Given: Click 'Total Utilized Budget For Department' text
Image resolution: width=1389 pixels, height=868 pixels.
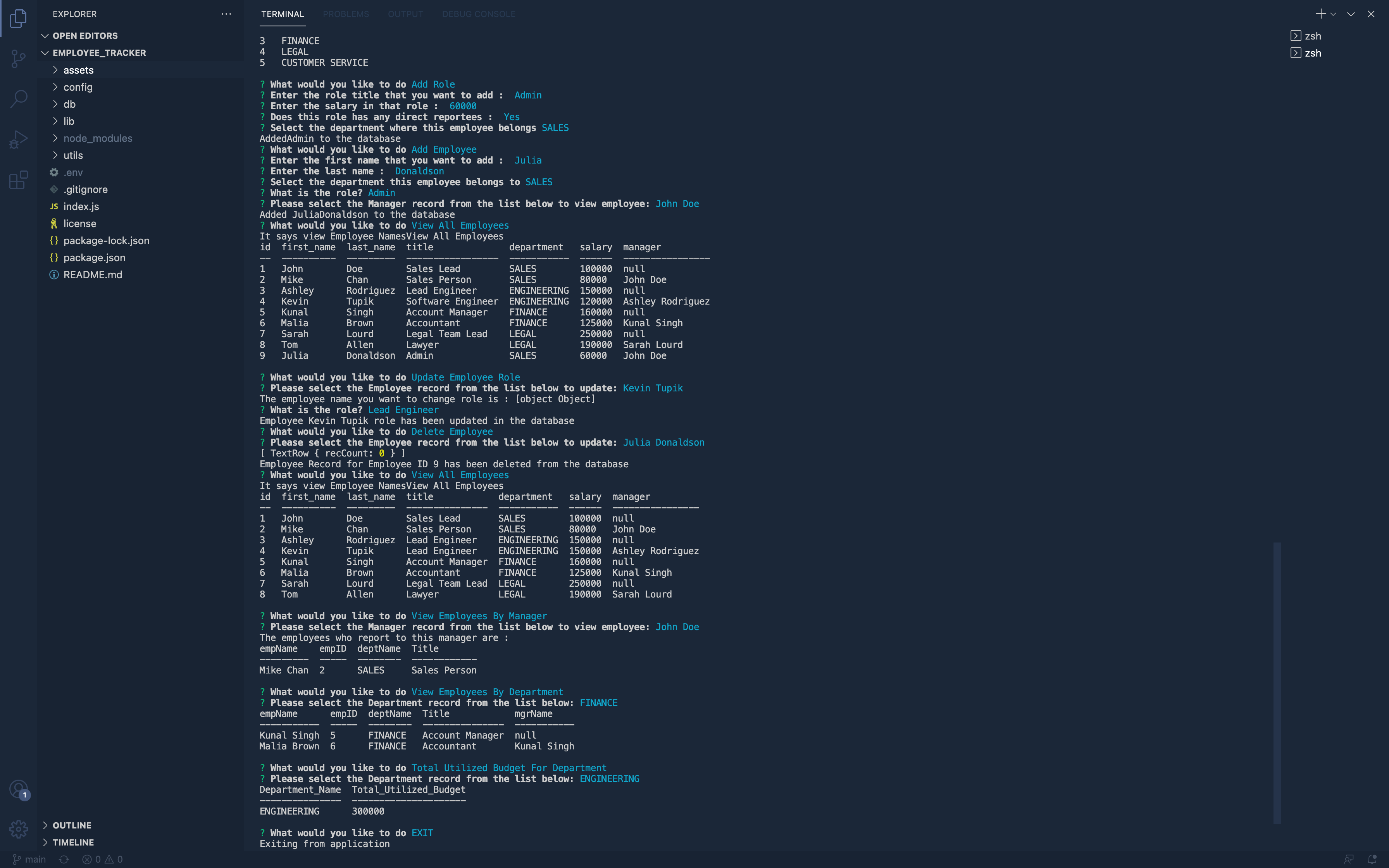Looking at the screenshot, I should pyautogui.click(x=508, y=768).
